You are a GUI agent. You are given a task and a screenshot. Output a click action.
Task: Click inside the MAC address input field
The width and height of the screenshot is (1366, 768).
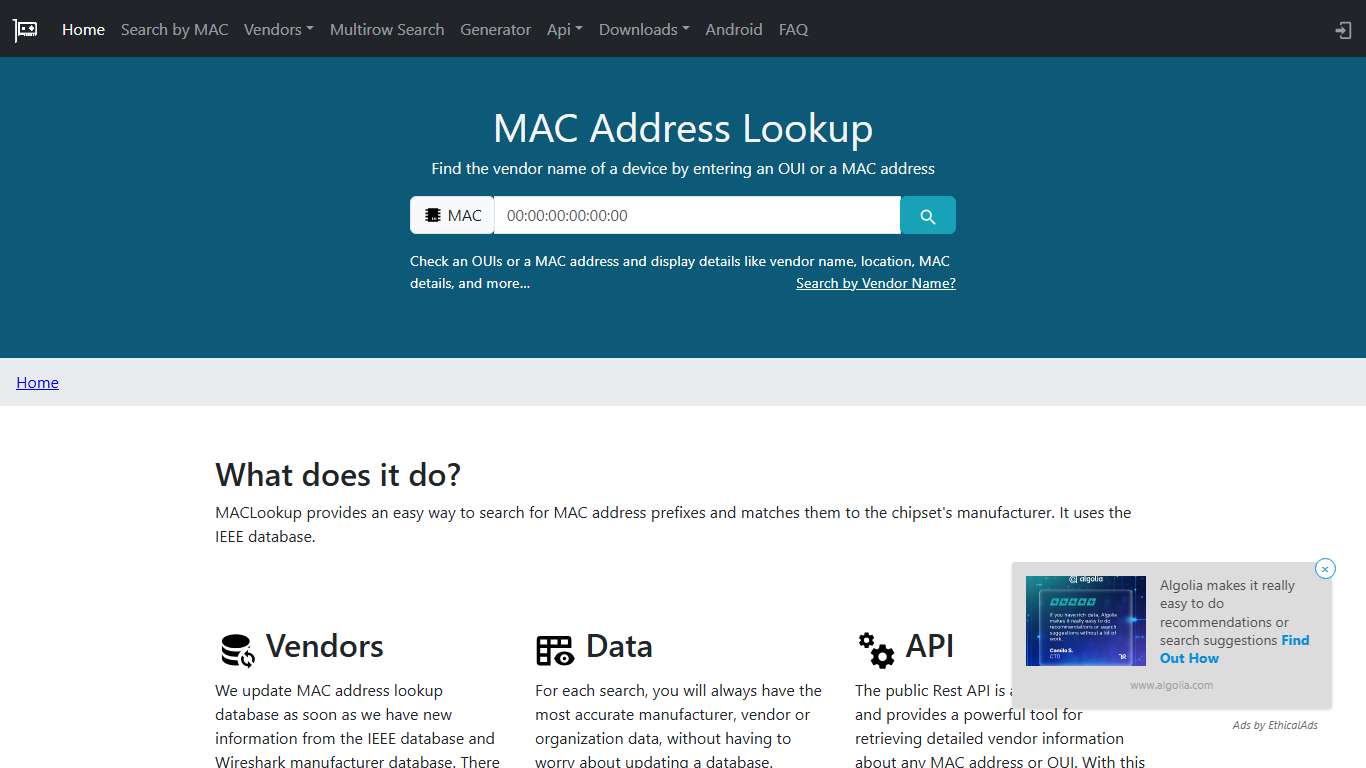[x=696, y=215]
